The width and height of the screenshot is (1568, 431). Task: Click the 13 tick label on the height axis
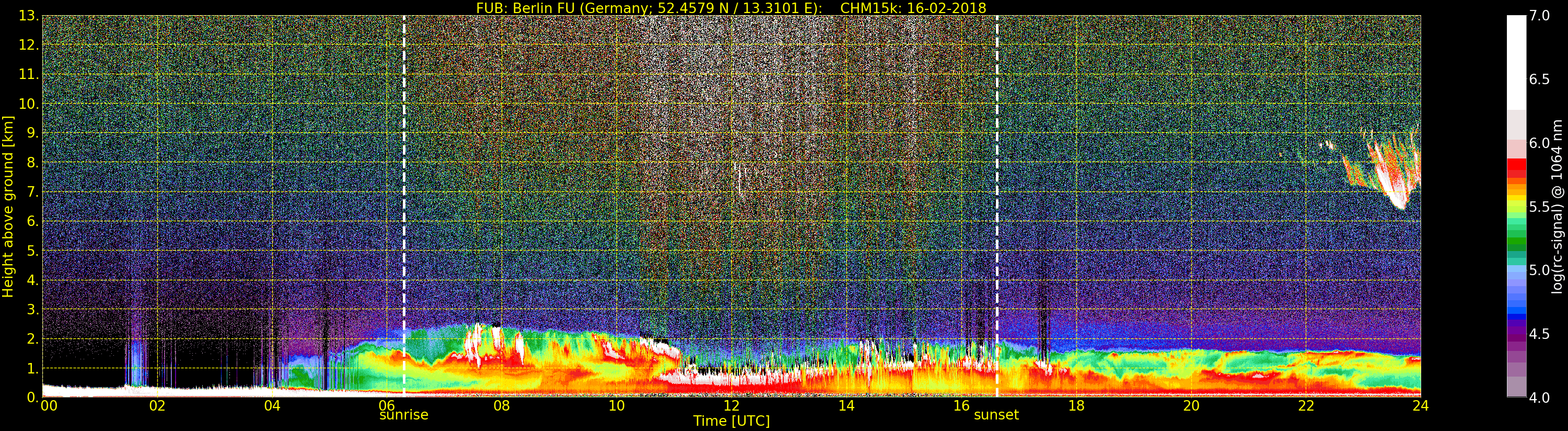click(x=27, y=16)
